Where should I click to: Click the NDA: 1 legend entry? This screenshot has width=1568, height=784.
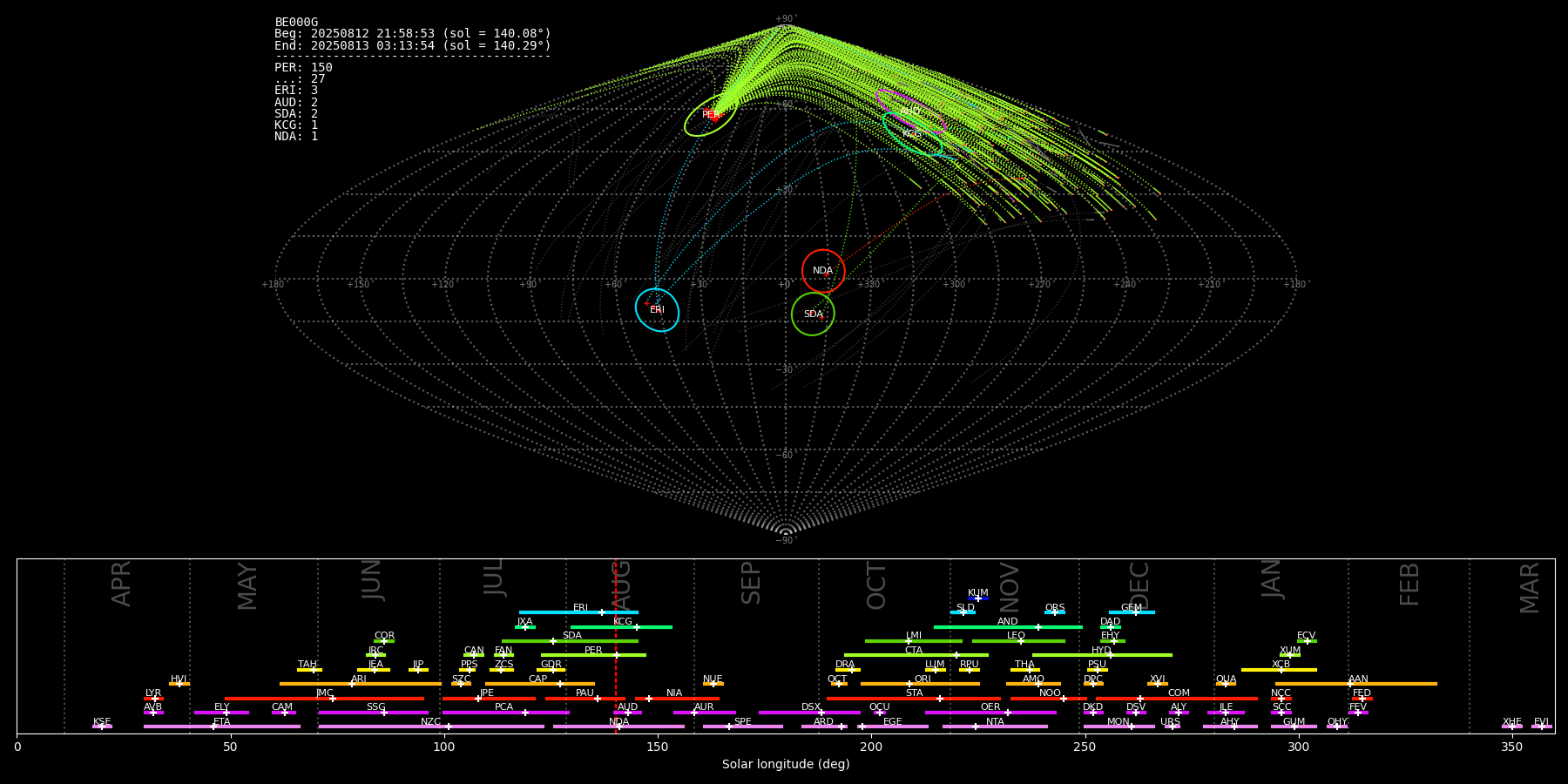296,137
